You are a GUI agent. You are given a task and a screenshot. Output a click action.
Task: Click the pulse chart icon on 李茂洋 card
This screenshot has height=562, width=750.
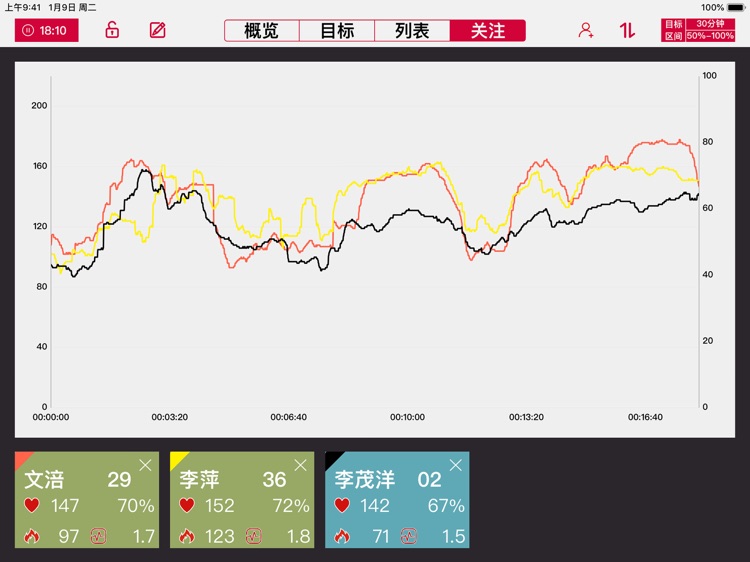point(409,537)
